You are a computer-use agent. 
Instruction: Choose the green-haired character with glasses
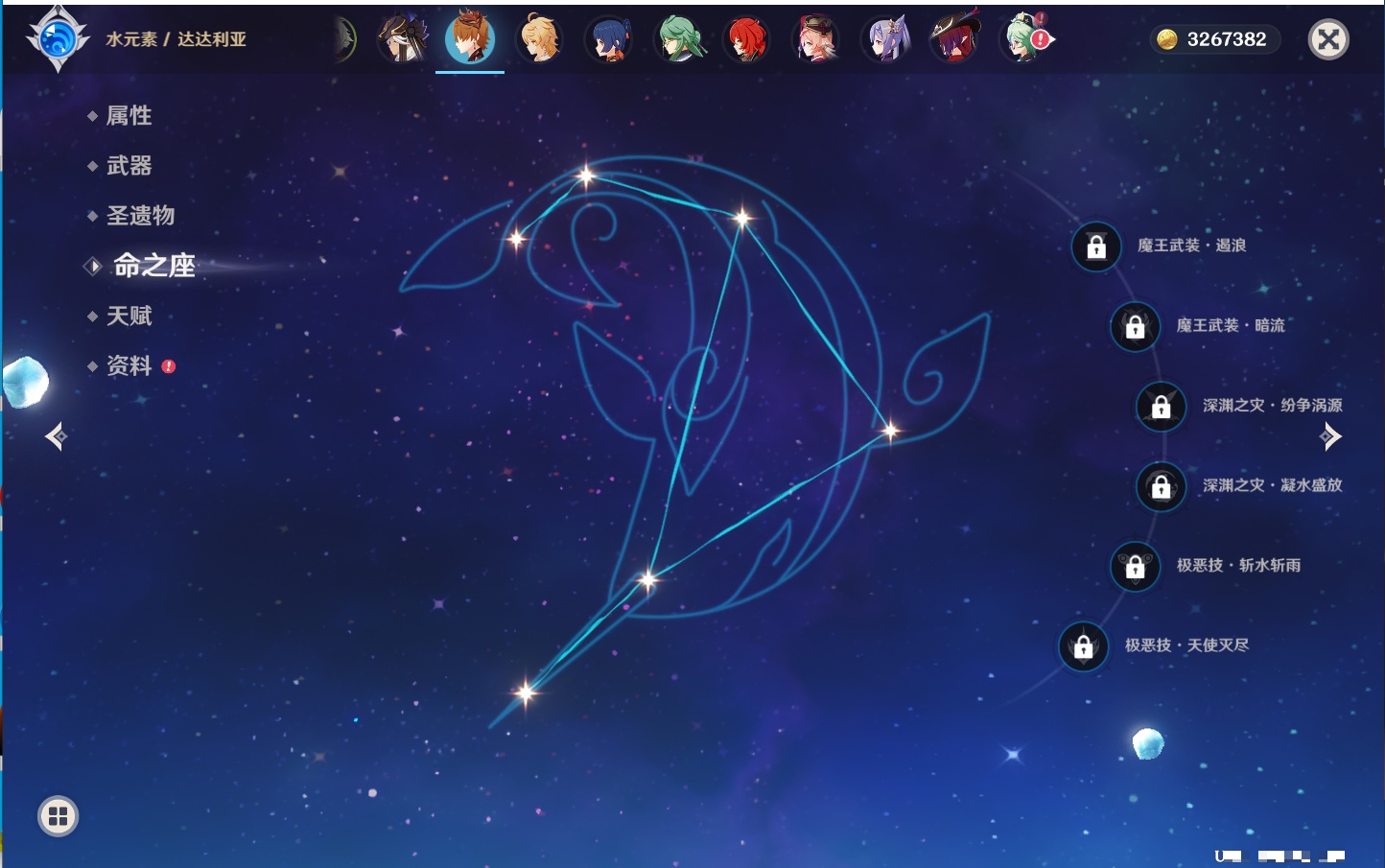click(x=679, y=40)
